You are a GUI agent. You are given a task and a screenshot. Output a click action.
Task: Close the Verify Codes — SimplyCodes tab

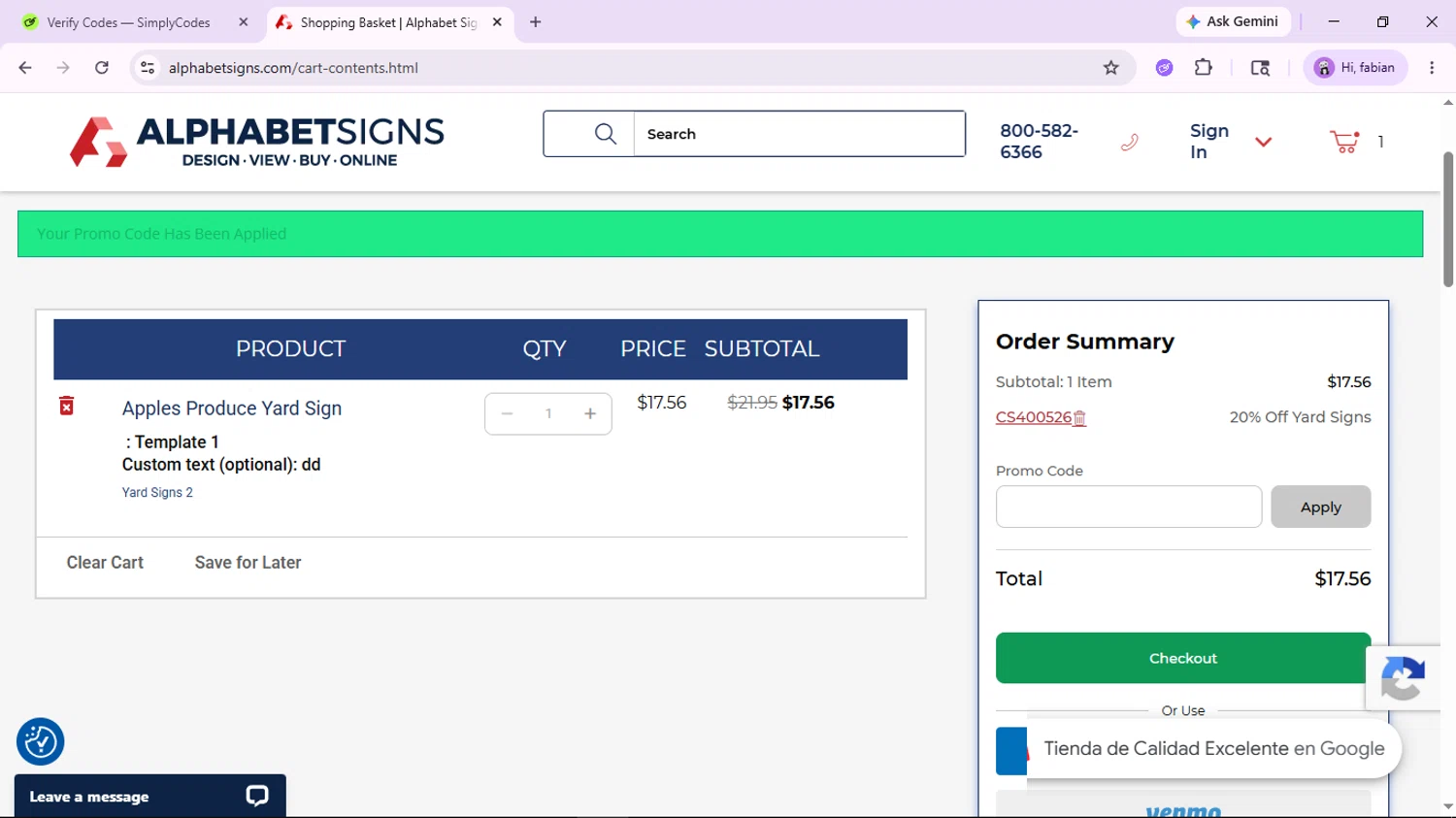tap(244, 22)
